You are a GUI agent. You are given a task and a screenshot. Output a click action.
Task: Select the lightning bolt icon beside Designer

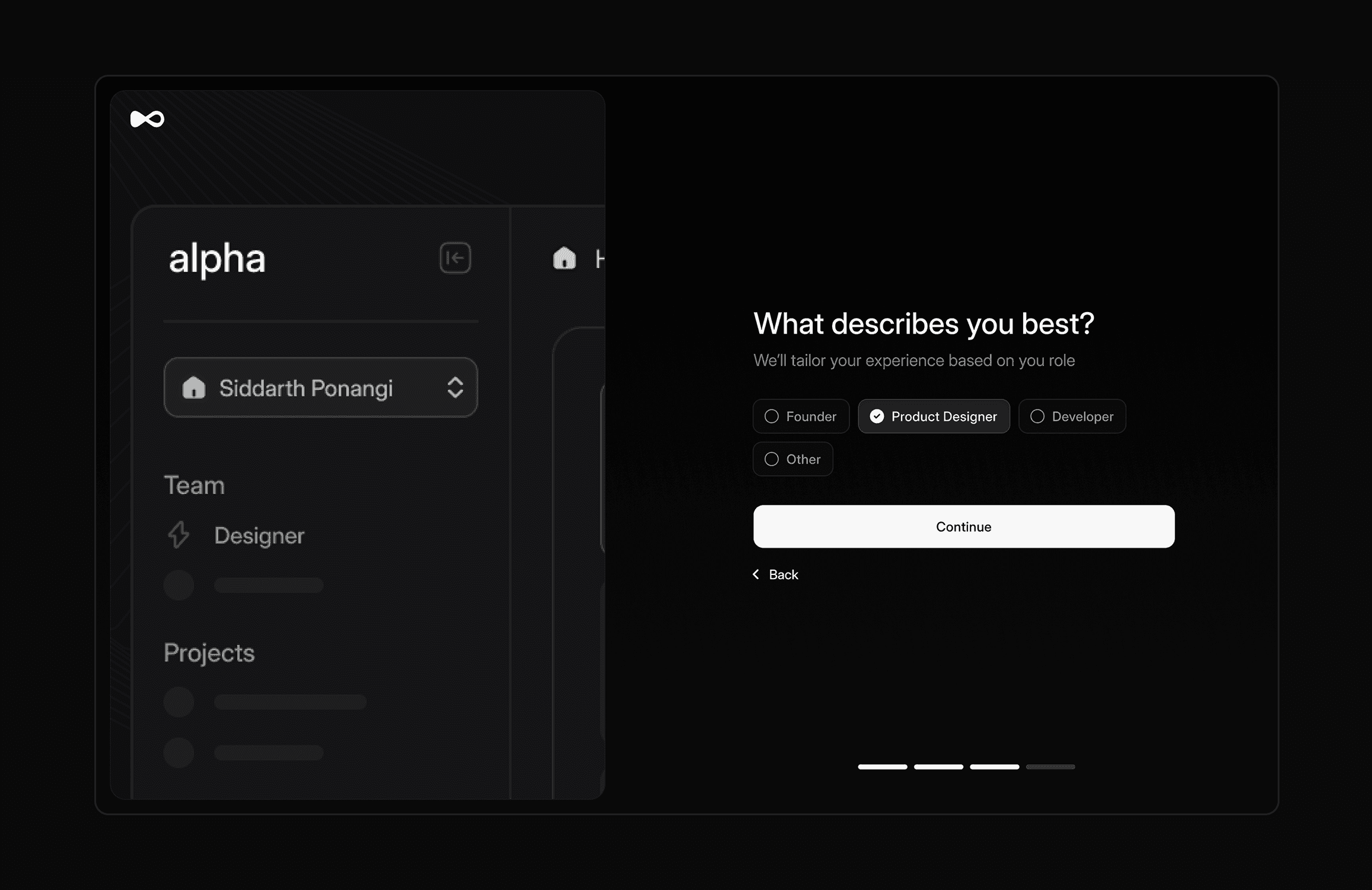click(179, 535)
